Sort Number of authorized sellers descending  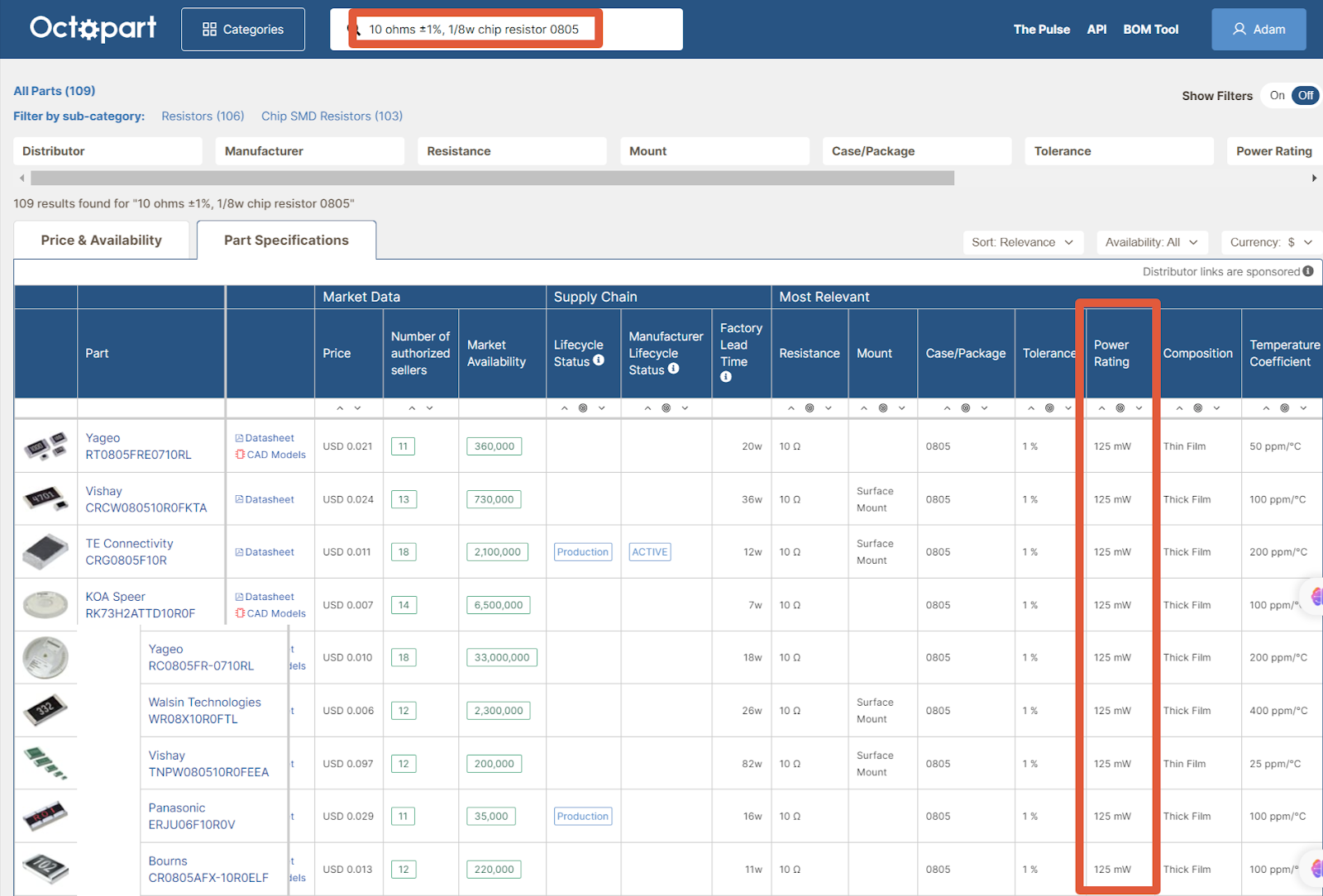click(x=429, y=408)
